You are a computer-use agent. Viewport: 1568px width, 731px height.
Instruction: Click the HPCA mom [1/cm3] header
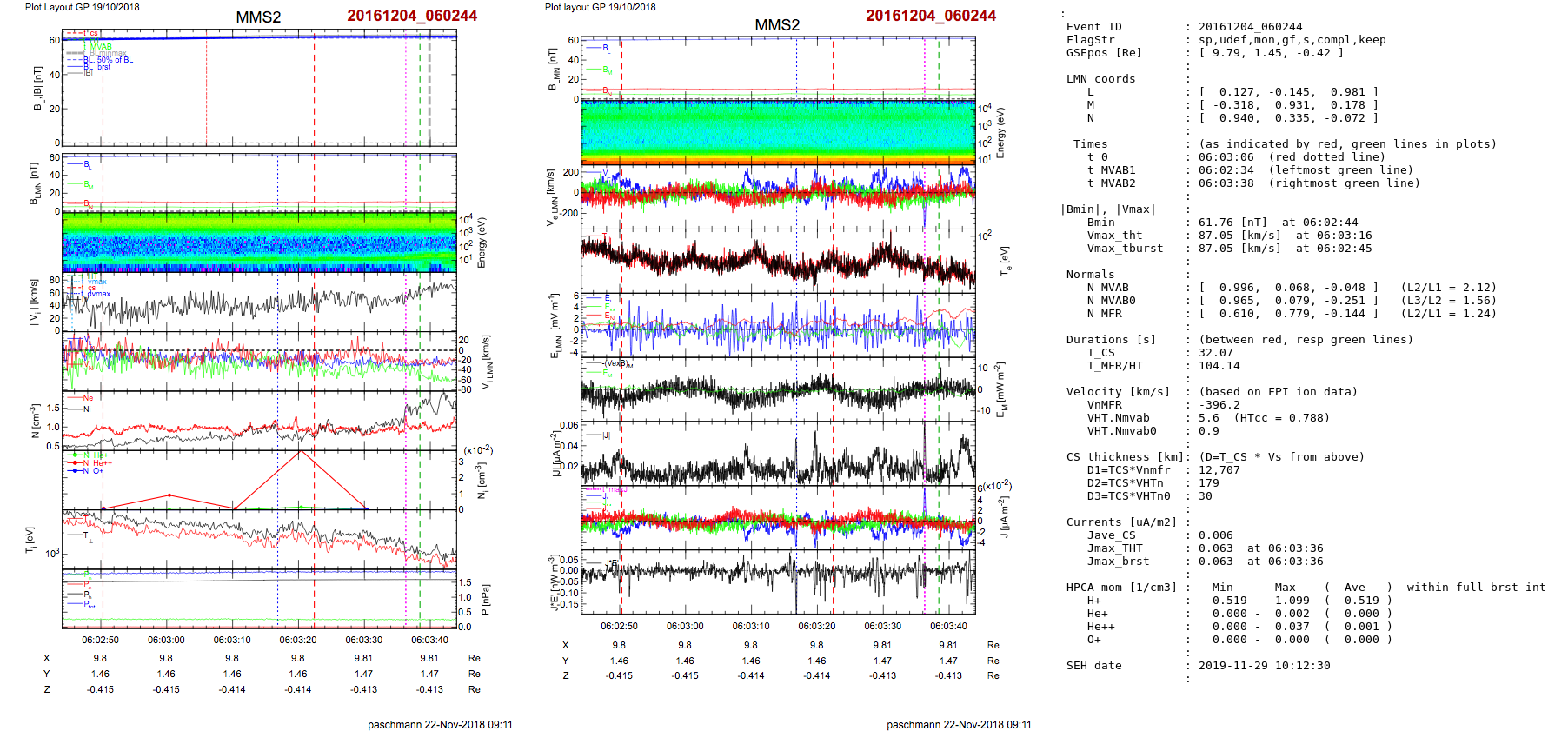[1121, 588]
